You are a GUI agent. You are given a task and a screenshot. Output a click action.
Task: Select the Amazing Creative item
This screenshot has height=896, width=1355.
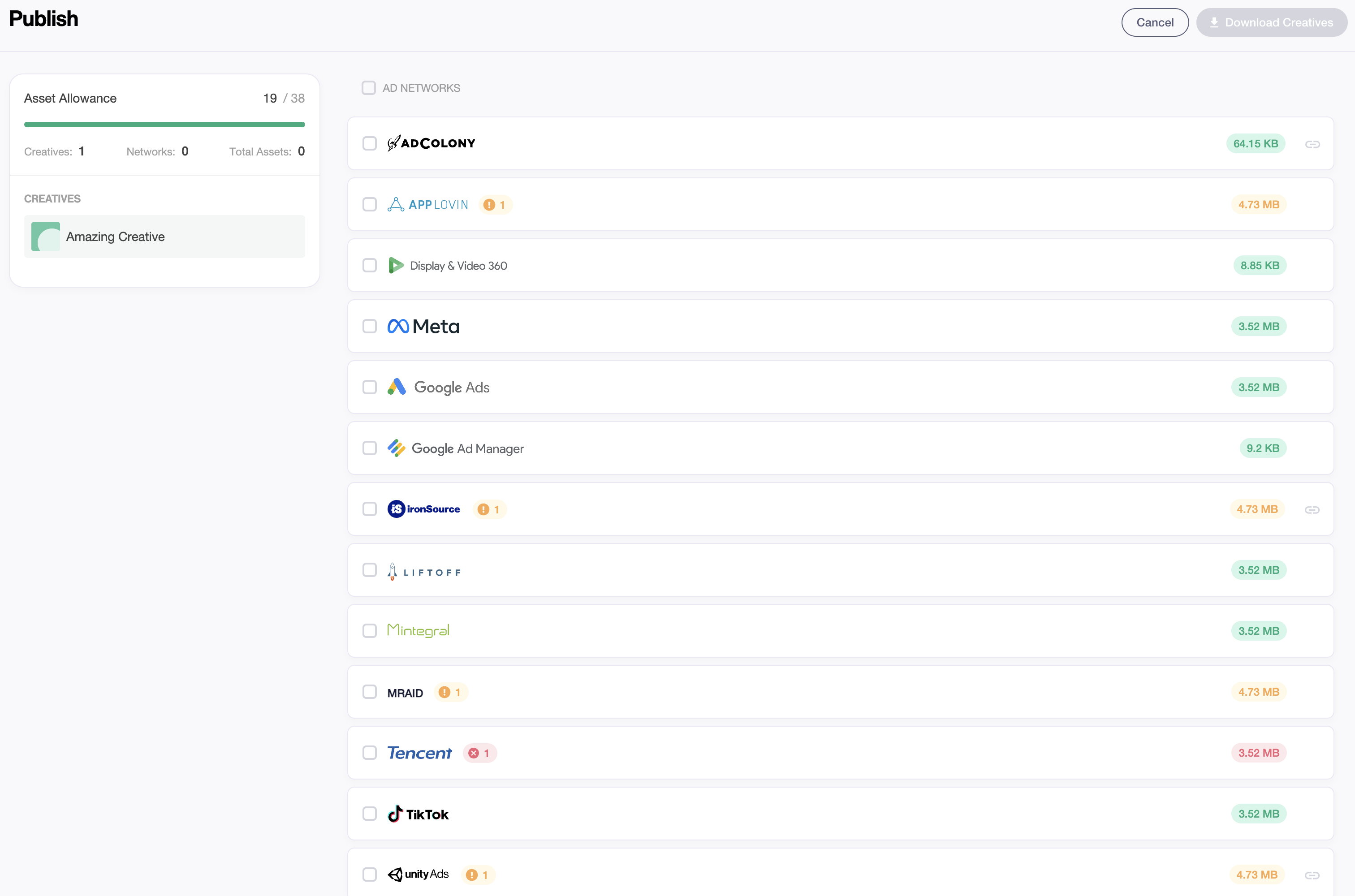tap(164, 237)
